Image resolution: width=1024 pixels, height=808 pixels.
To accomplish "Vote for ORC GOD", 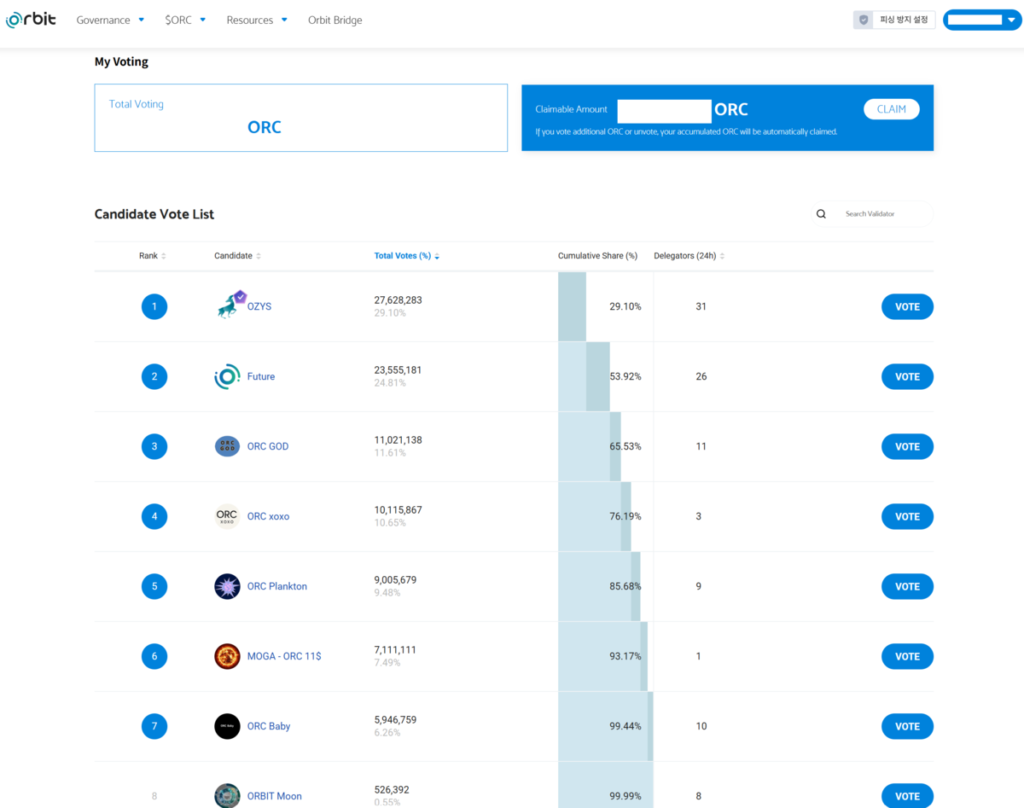I will (907, 446).
